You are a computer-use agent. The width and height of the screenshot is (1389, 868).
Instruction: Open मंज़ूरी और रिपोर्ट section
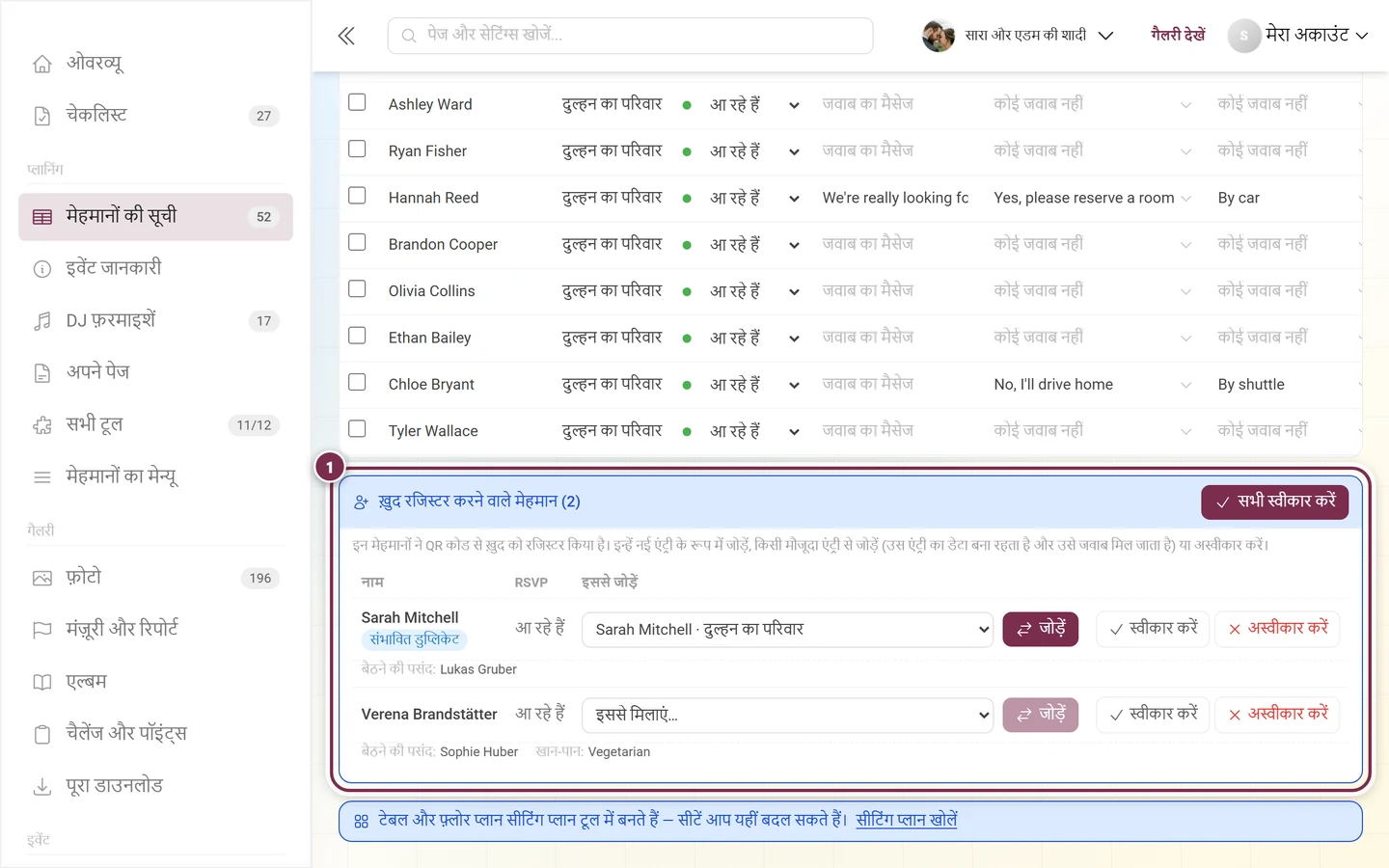pyautogui.click(x=155, y=630)
